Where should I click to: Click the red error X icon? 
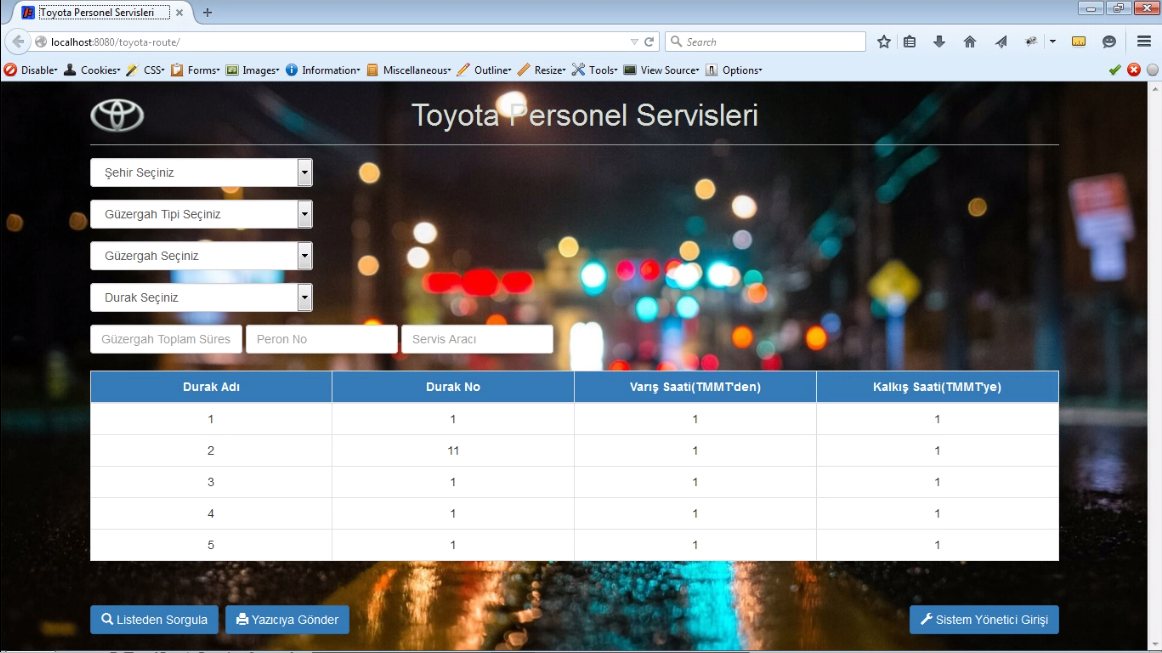pyautogui.click(x=1134, y=70)
